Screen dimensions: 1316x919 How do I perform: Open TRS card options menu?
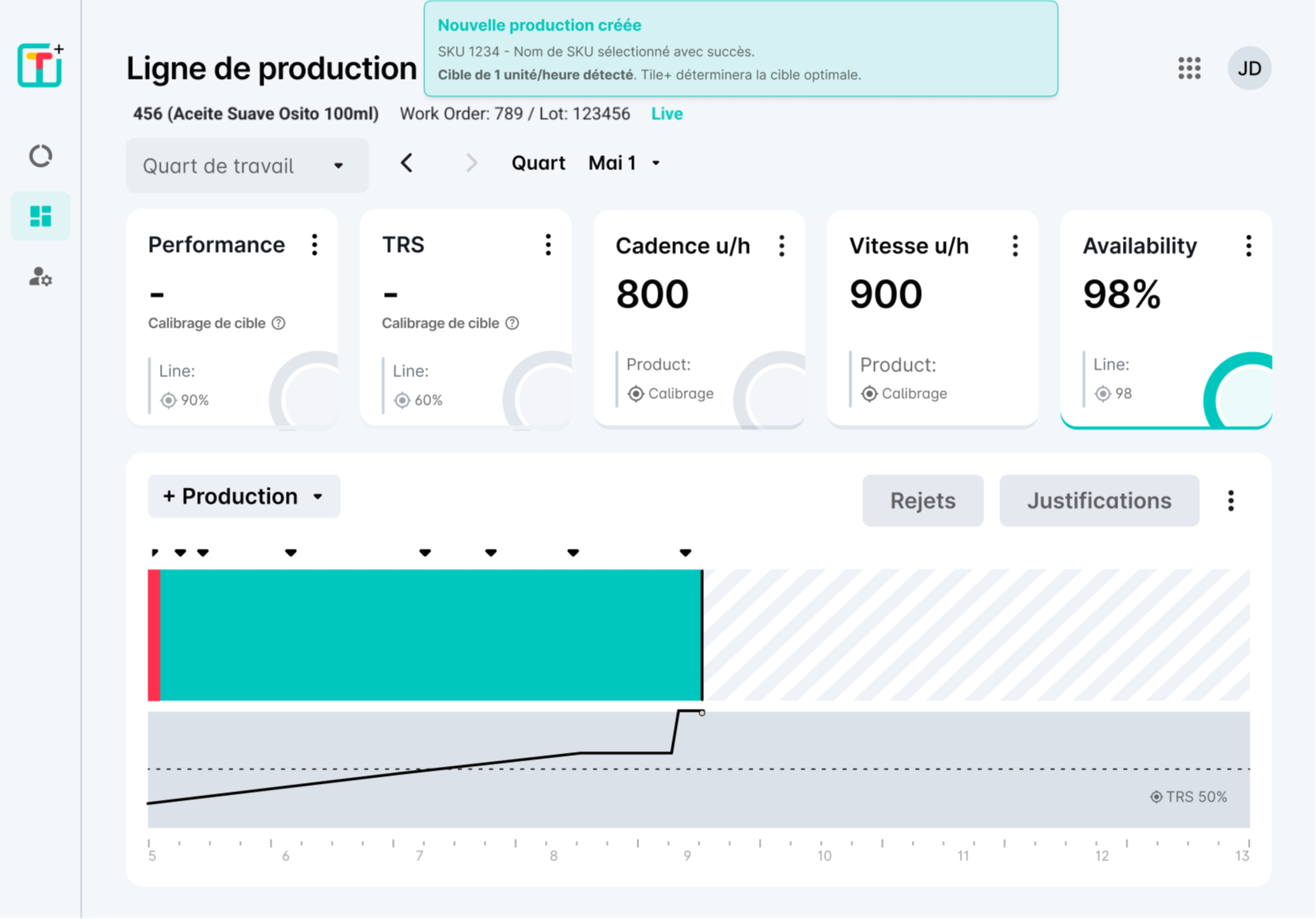tap(548, 245)
